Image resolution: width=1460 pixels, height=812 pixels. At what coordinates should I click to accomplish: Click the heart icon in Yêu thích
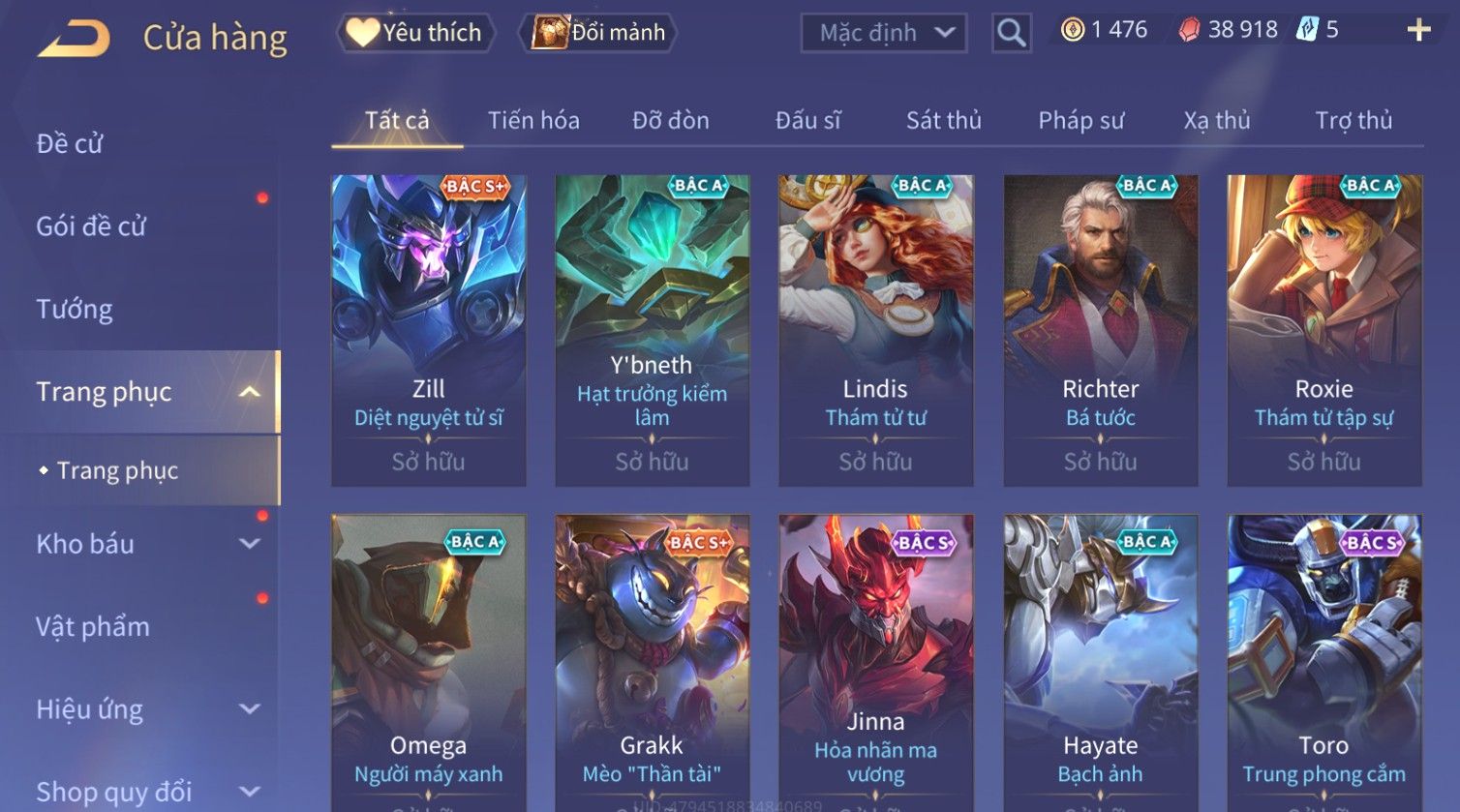362,33
